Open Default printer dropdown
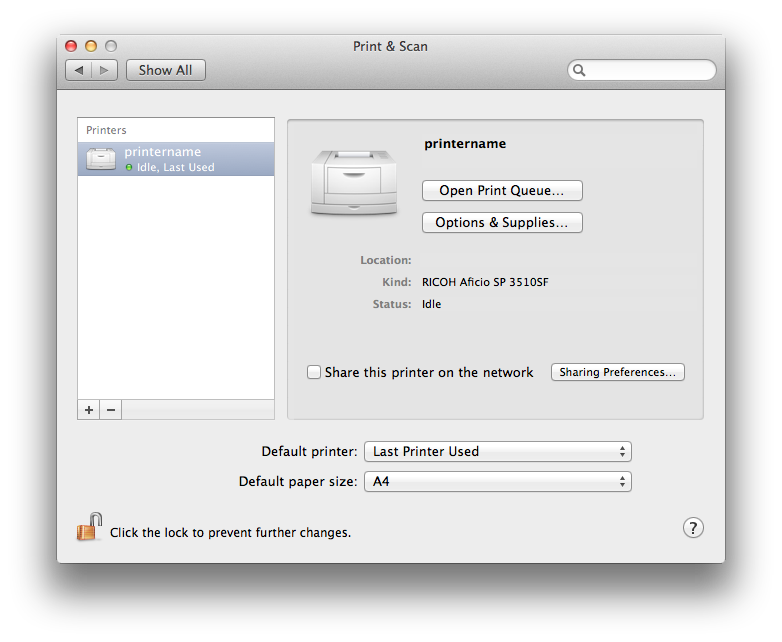Image resolution: width=782 pixels, height=642 pixels. (498, 451)
